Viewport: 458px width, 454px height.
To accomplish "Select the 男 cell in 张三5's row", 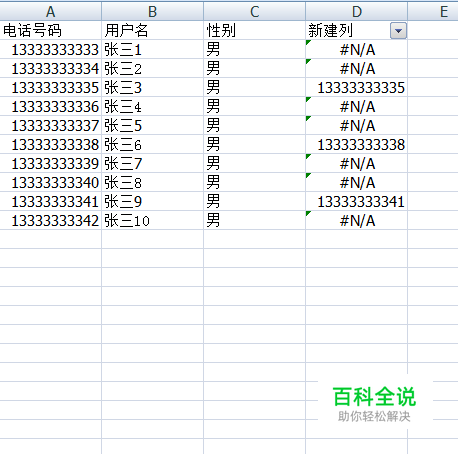I will coord(255,126).
